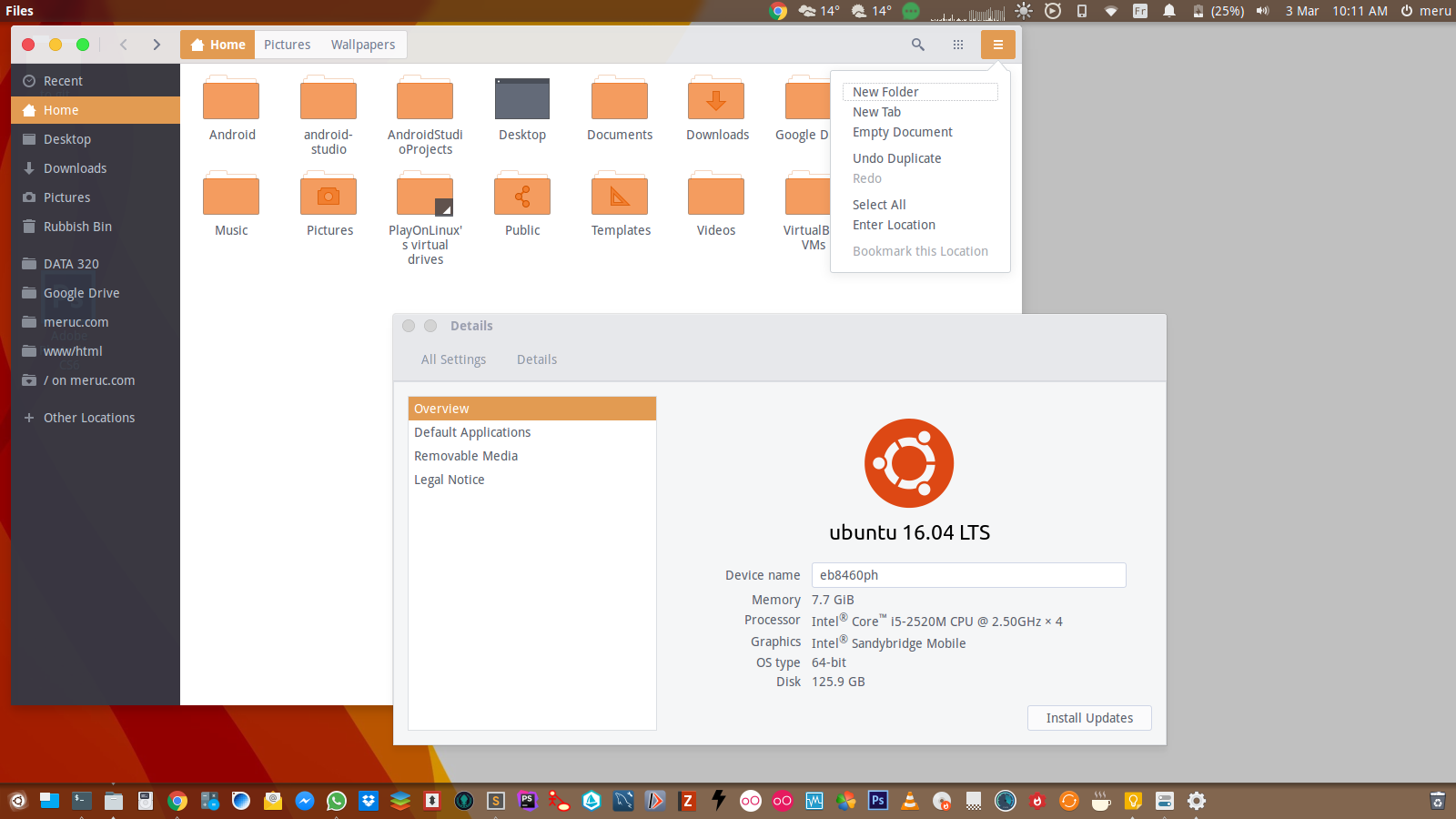1456x819 pixels.
Task: Click the Install Updates button
Action: 1089,718
